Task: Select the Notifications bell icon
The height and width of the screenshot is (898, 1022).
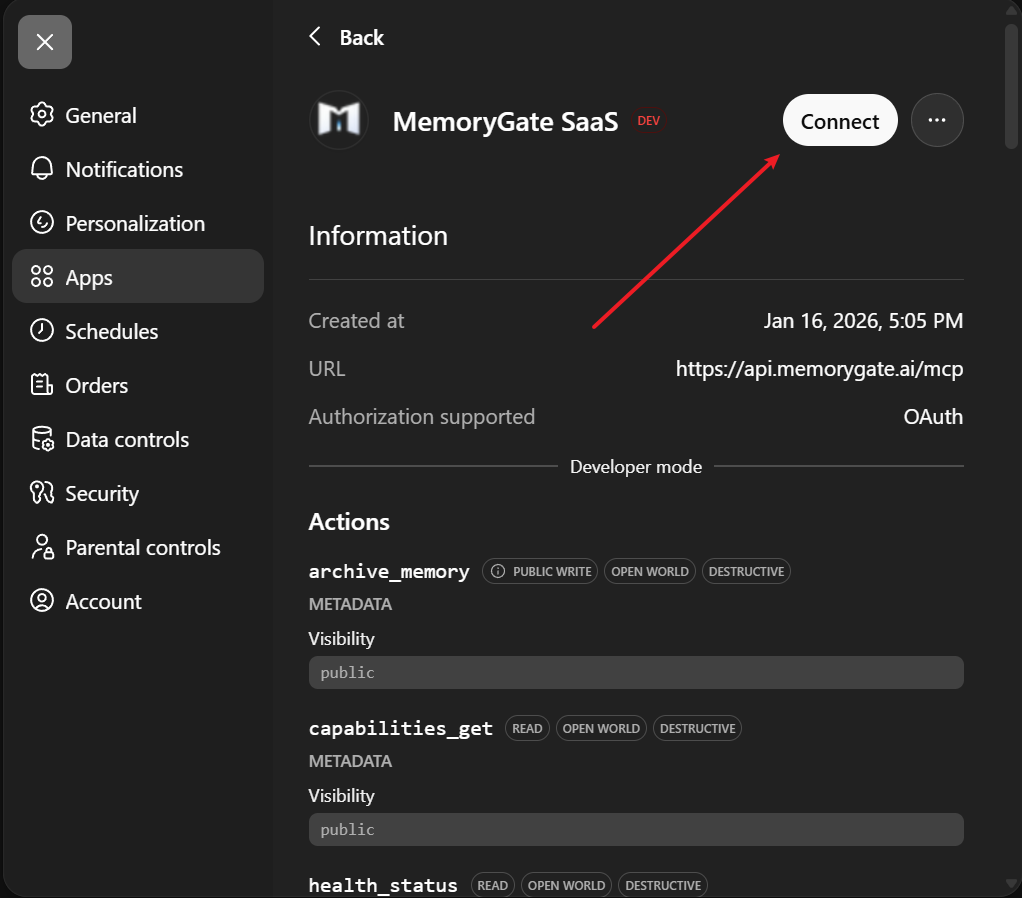Action: click(41, 169)
